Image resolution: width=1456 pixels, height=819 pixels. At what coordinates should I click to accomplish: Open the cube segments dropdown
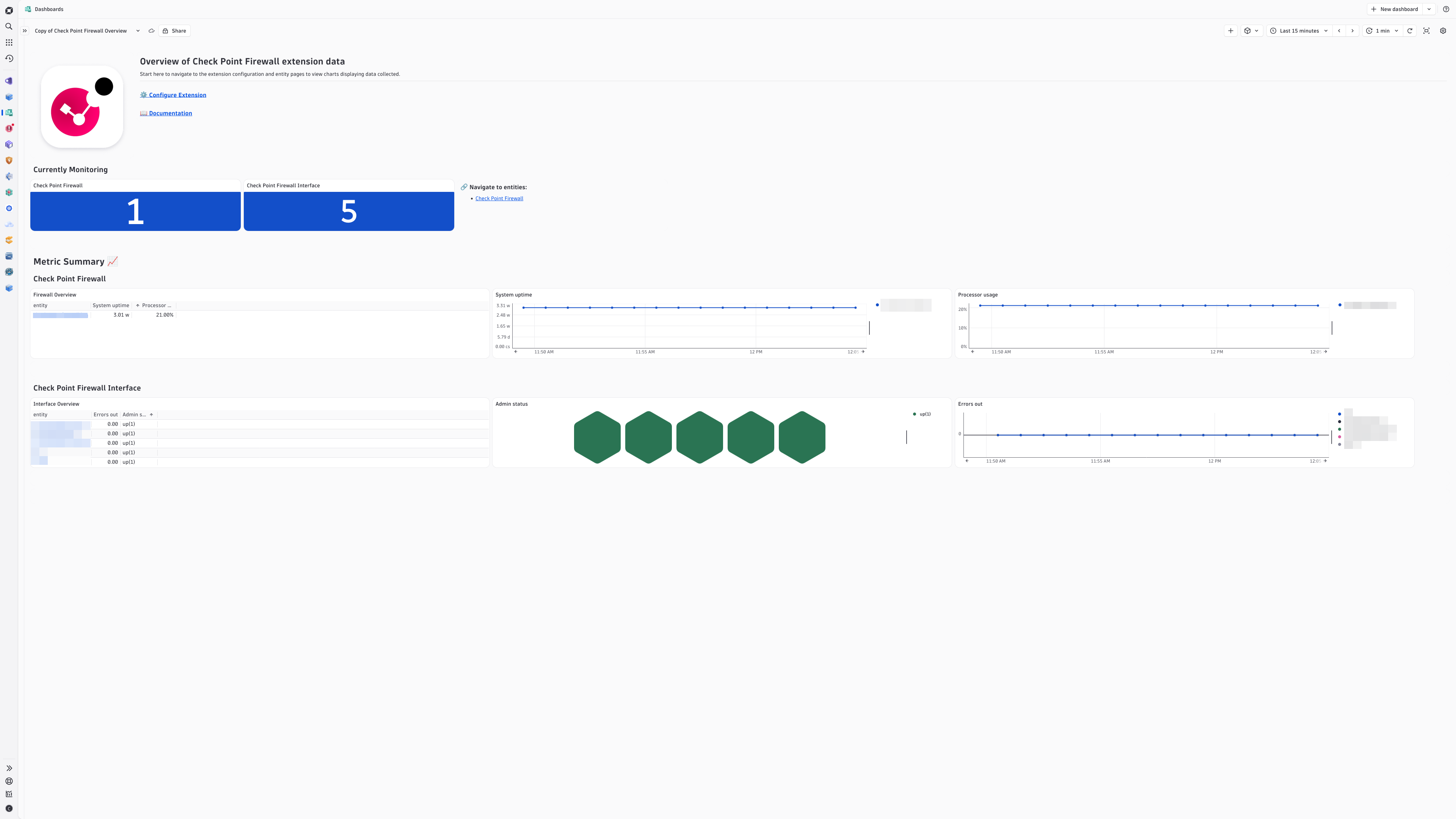tap(1251, 31)
